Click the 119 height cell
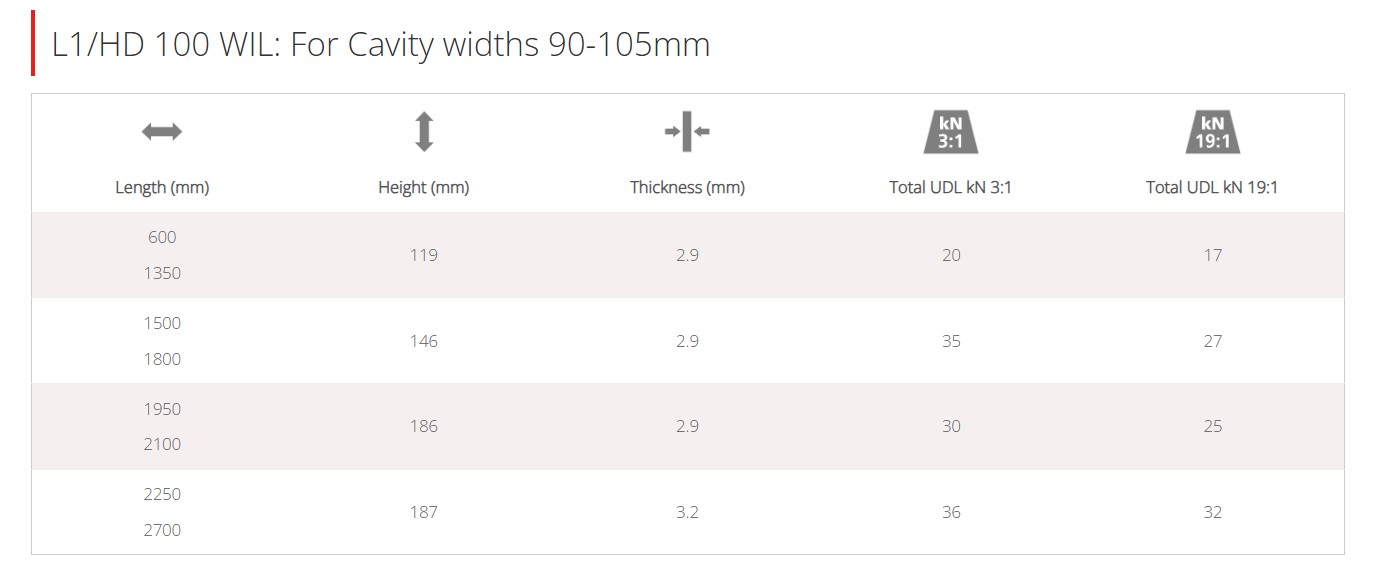 424,255
